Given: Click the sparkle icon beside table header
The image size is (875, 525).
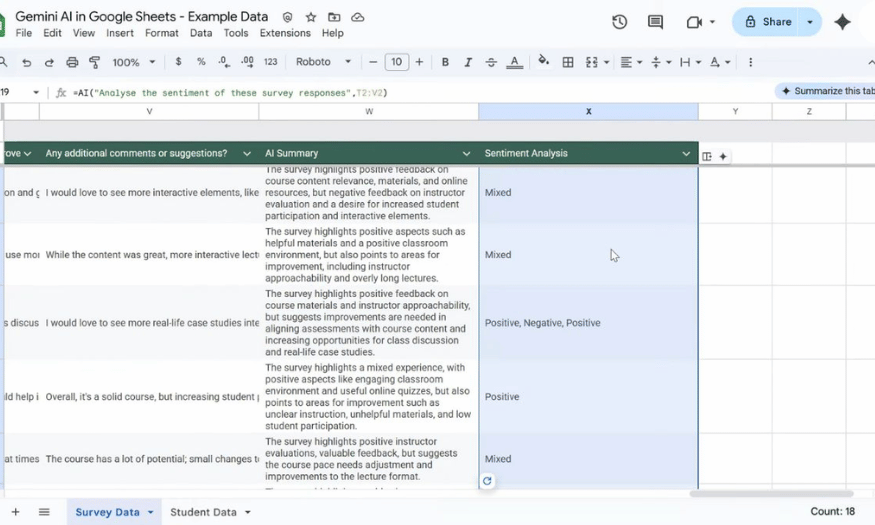Looking at the screenshot, I should pos(723,157).
